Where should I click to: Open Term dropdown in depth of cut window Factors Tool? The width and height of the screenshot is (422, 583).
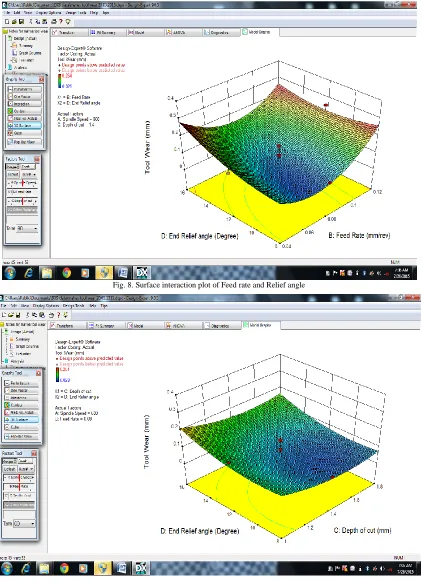point(25,523)
